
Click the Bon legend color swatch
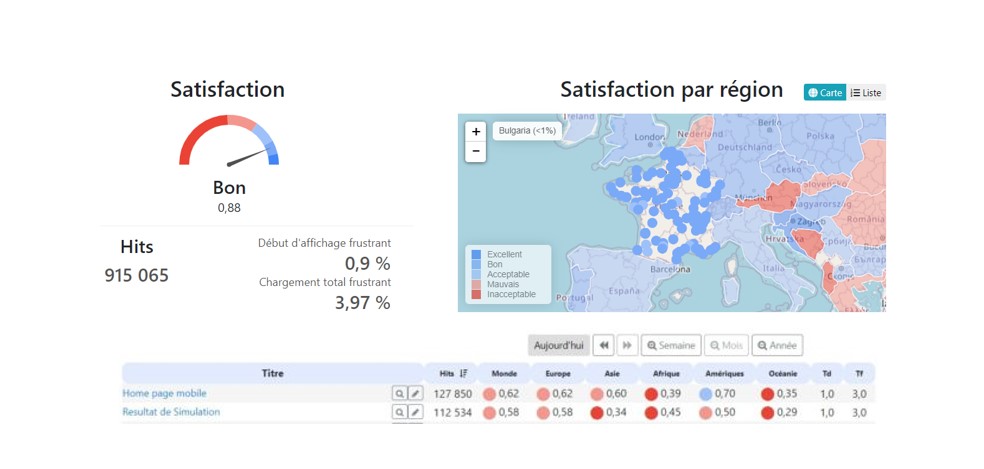pyautogui.click(x=476, y=264)
